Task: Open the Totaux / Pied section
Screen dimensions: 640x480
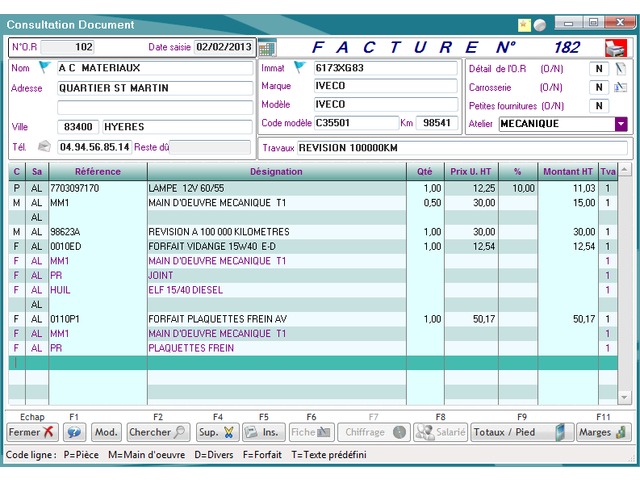Action: coord(522,433)
